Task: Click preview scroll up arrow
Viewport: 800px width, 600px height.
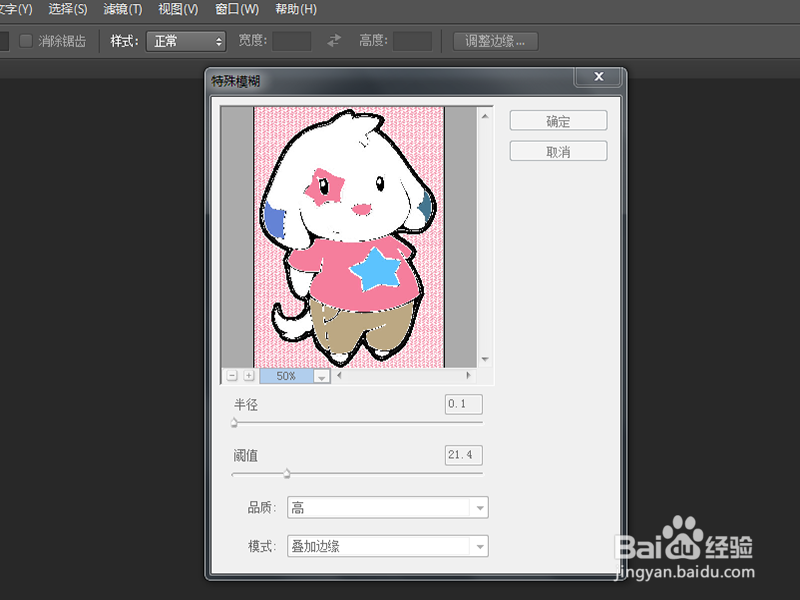Action: 485,116
